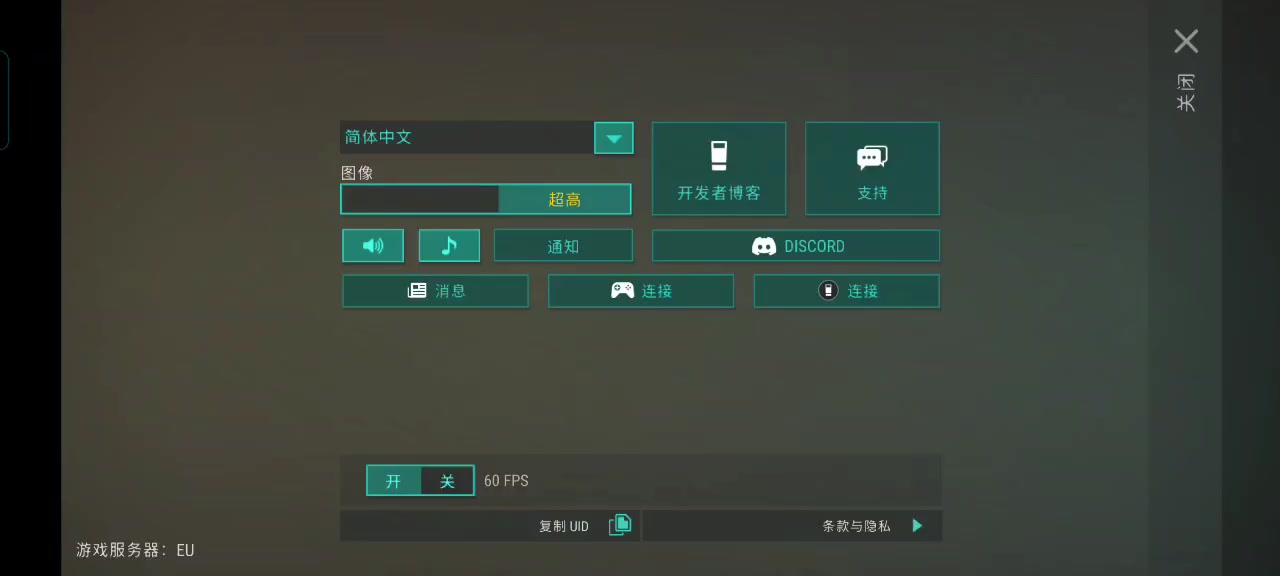Expand the language dropdown arrow
This screenshot has height=576, width=1280.
614,138
